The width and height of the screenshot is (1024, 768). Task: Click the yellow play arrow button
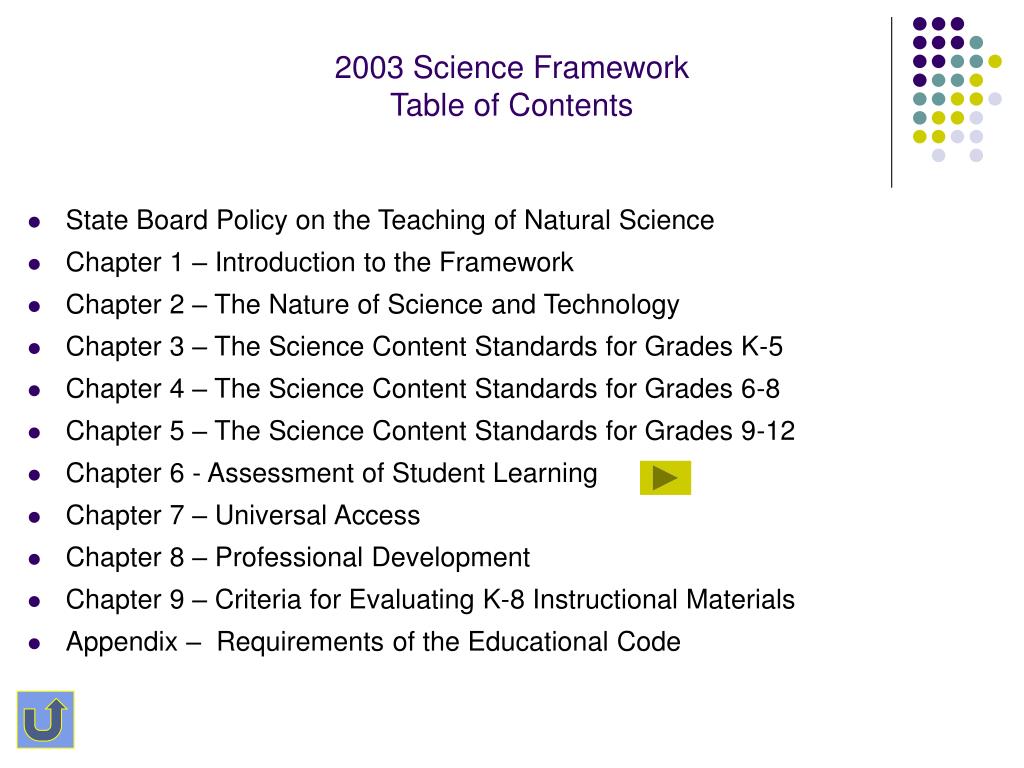(665, 477)
